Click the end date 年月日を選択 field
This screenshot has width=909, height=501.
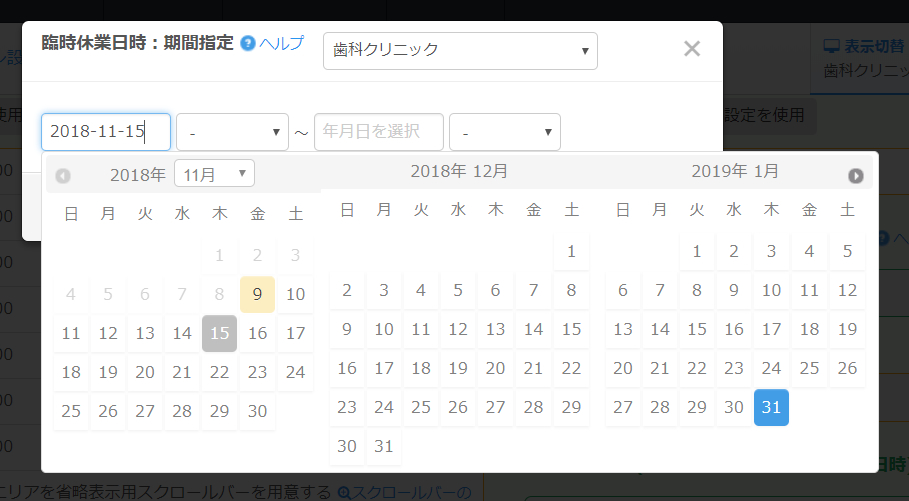[378, 132]
